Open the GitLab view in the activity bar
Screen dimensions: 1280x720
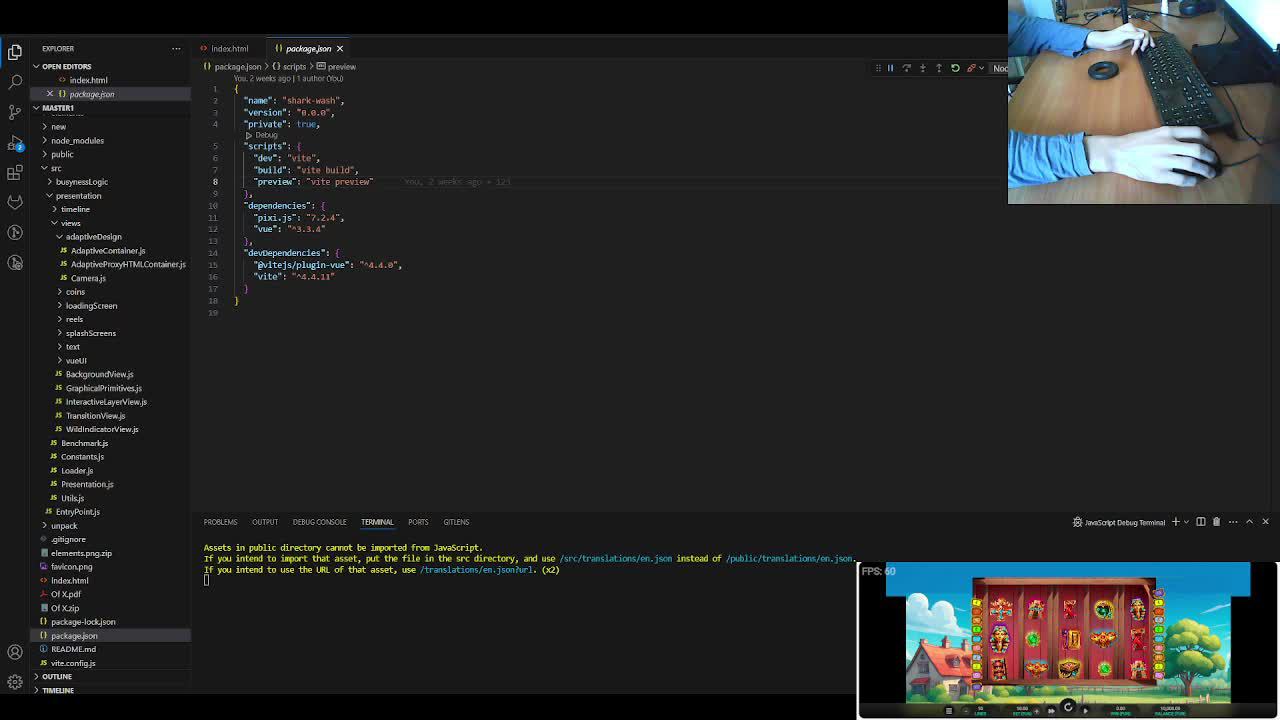(x=15, y=202)
